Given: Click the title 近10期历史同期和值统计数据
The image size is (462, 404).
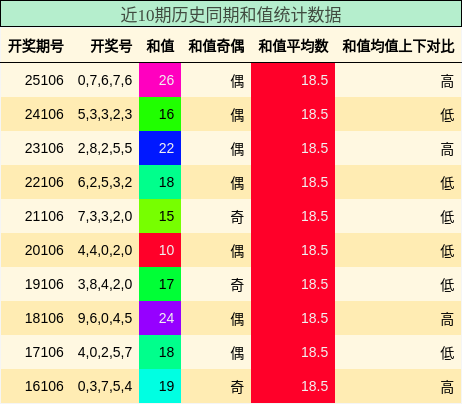Looking at the screenshot, I should pyautogui.click(x=231, y=15).
